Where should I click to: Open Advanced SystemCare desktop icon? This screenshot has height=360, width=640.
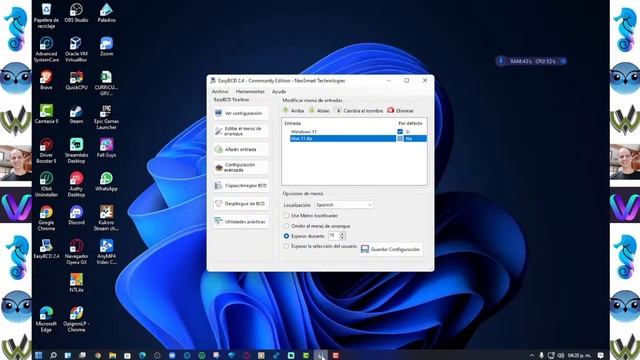46,49
